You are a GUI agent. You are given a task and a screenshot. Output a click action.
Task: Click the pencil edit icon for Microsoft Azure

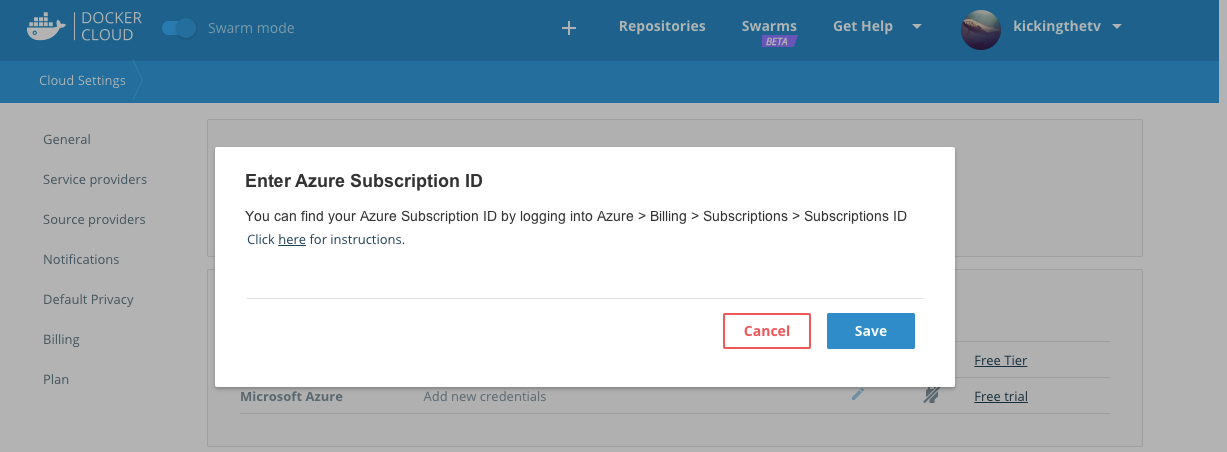[857, 395]
